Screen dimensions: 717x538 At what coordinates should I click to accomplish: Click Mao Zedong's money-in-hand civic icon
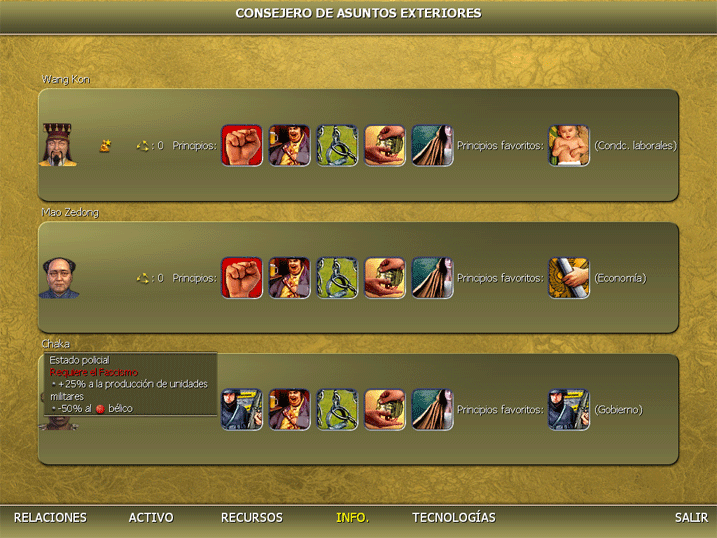point(385,278)
